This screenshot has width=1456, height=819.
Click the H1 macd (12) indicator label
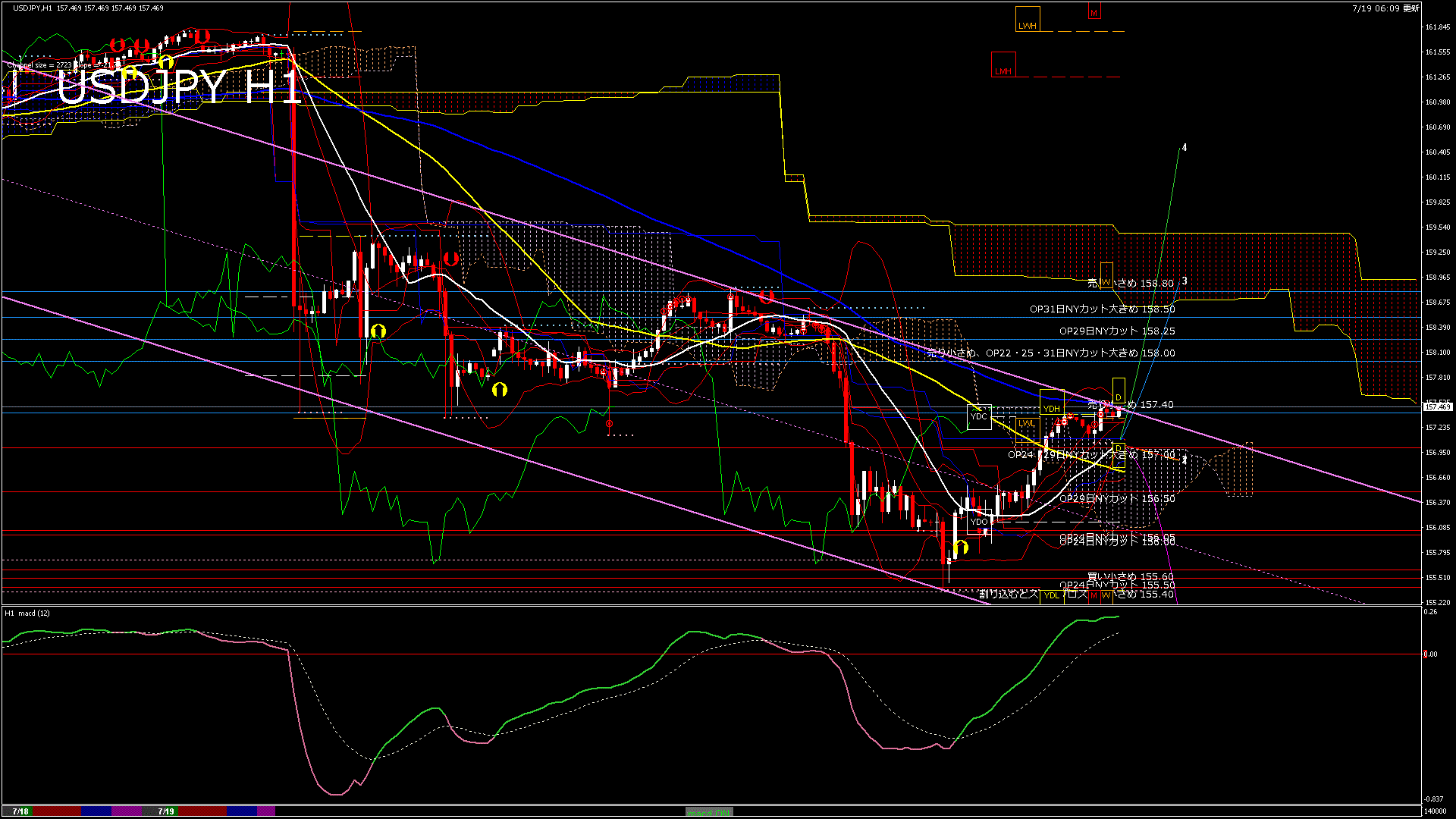pos(27,613)
